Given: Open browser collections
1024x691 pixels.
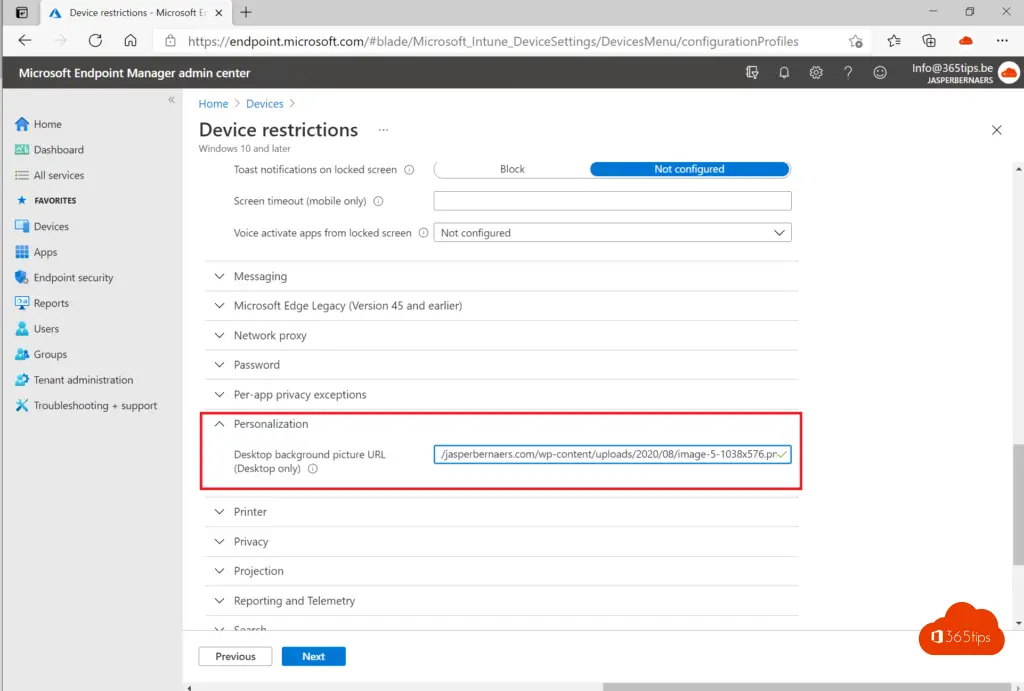Looking at the screenshot, I should click(x=929, y=41).
